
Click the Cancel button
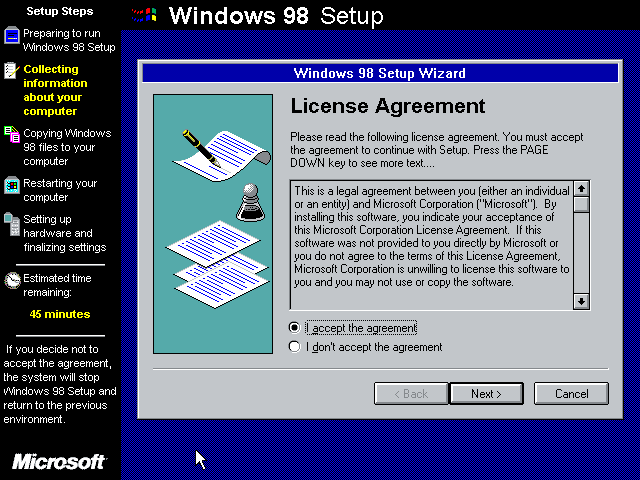[571, 394]
